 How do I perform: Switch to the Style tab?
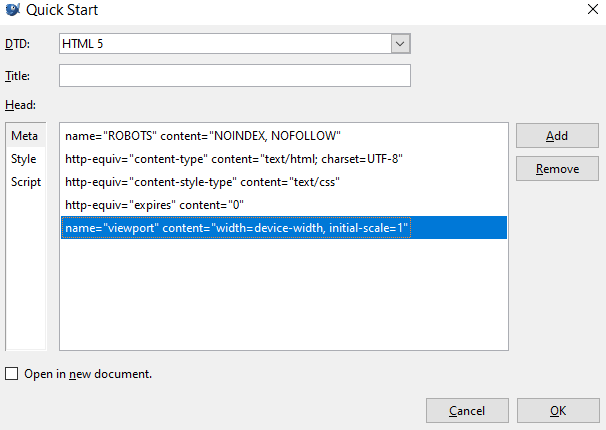pos(24,159)
